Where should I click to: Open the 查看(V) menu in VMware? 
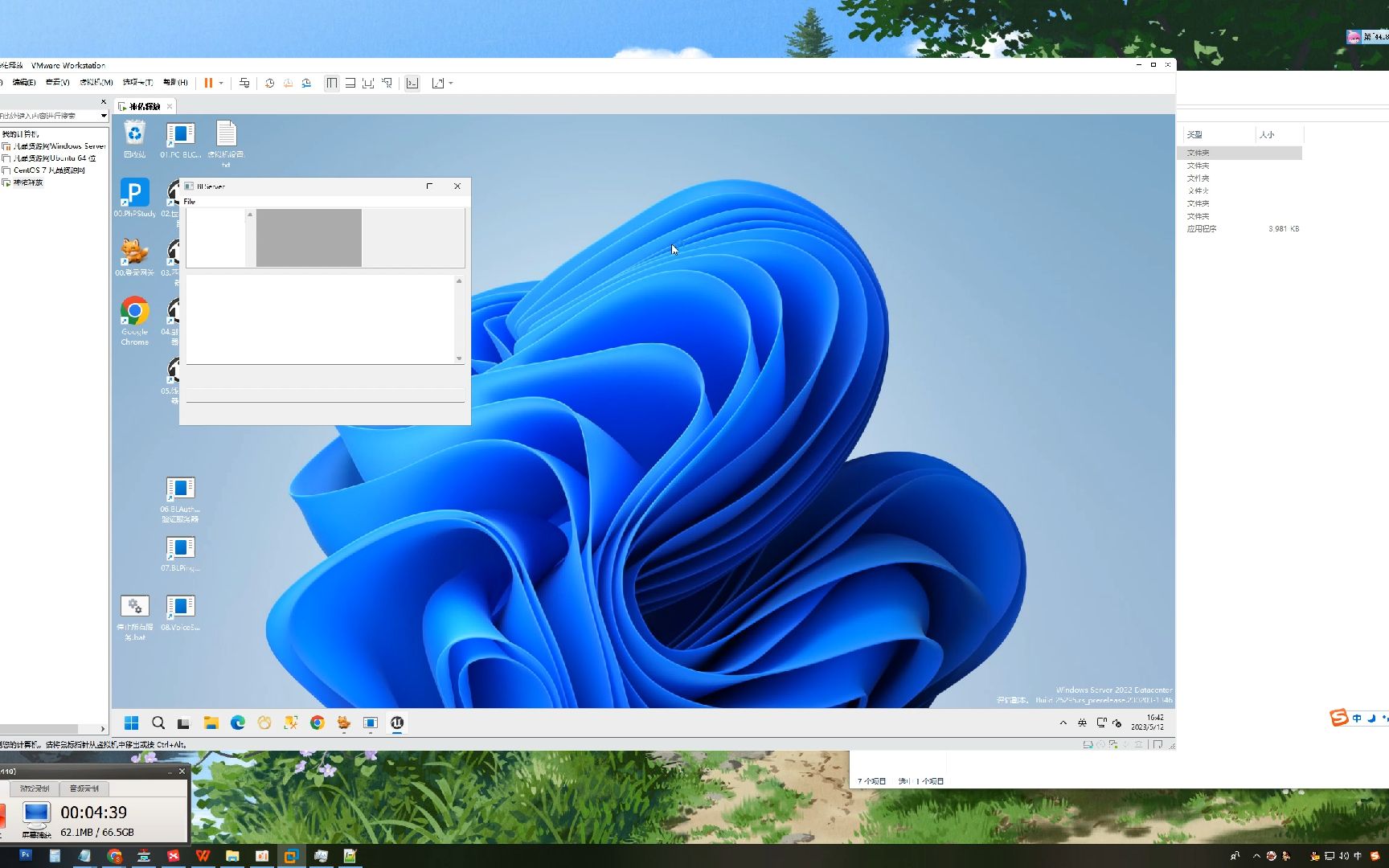coord(57,82)
